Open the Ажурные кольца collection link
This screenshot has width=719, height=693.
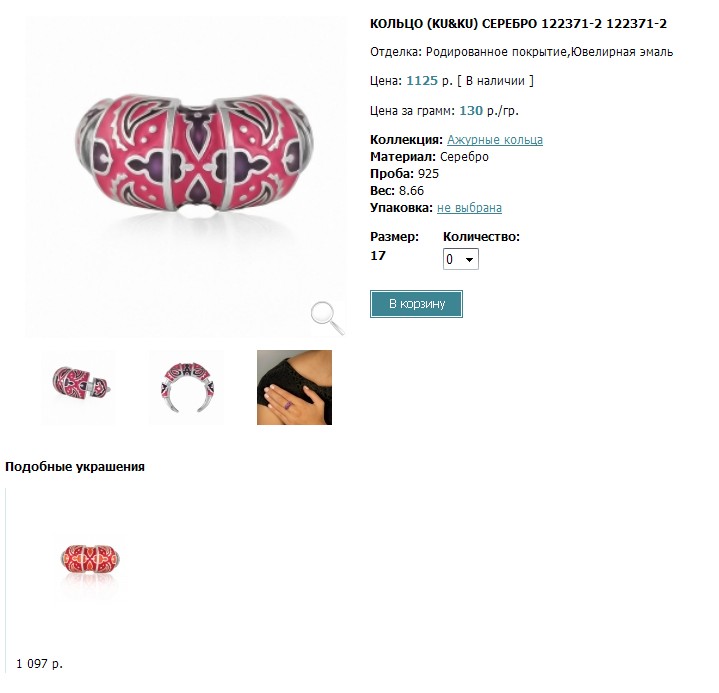[495, 140]
